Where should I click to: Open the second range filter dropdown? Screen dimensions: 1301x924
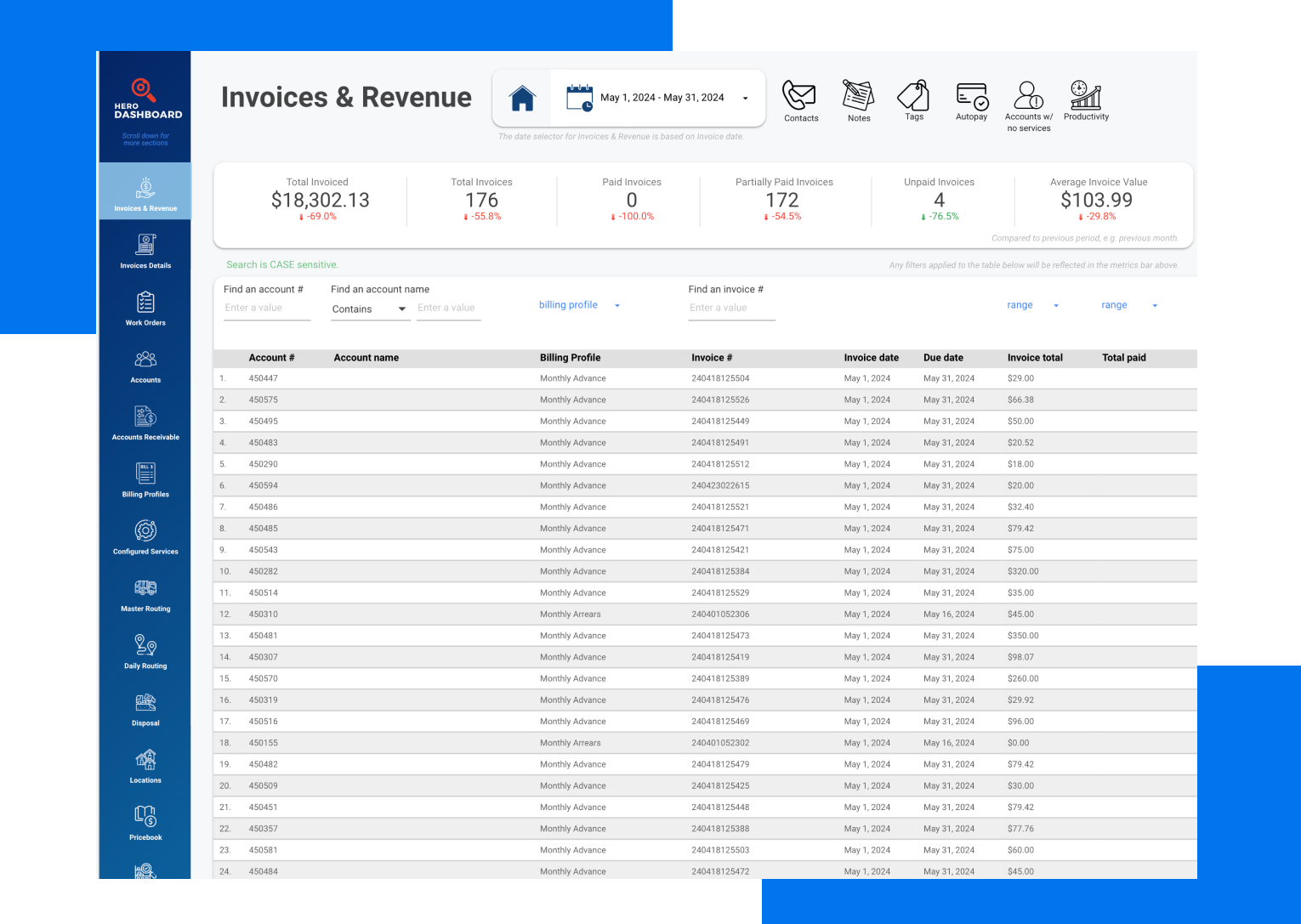pos(1129,305)
